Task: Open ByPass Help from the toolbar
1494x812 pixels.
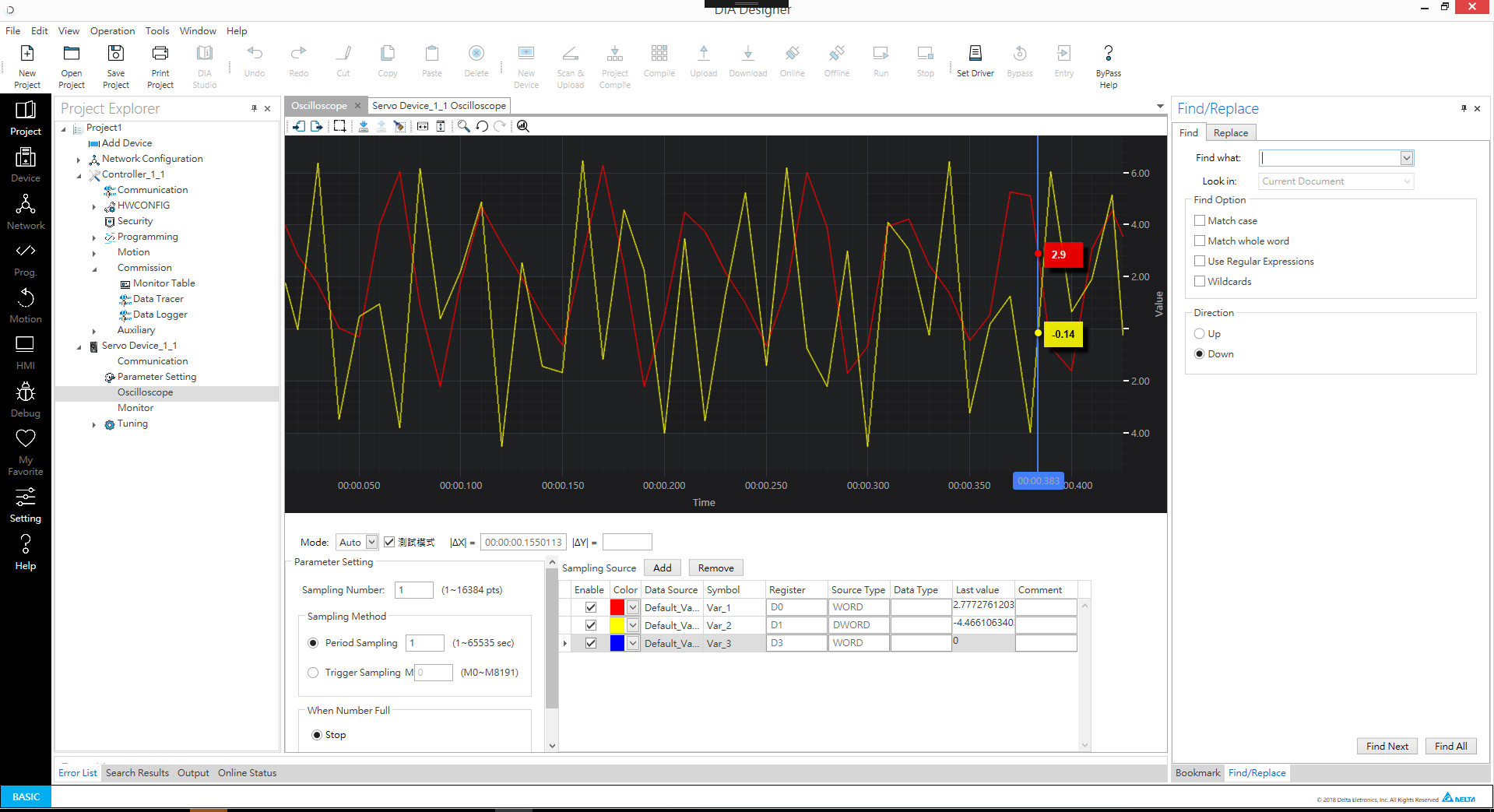Action: [x=1108, y=65]
